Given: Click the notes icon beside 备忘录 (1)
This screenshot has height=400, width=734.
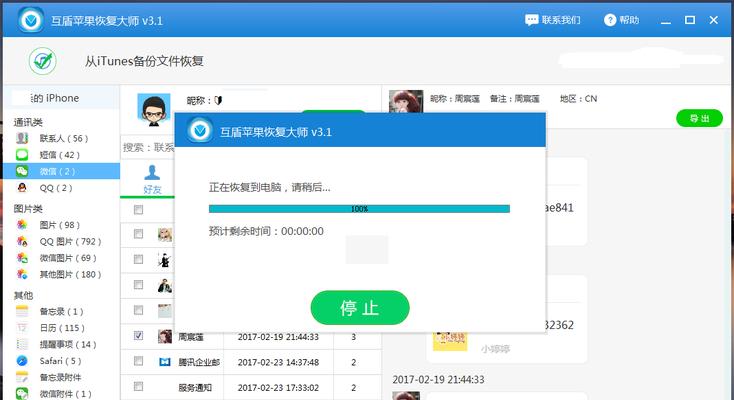Looking at the screenshot, I should (x=22, y=311).
